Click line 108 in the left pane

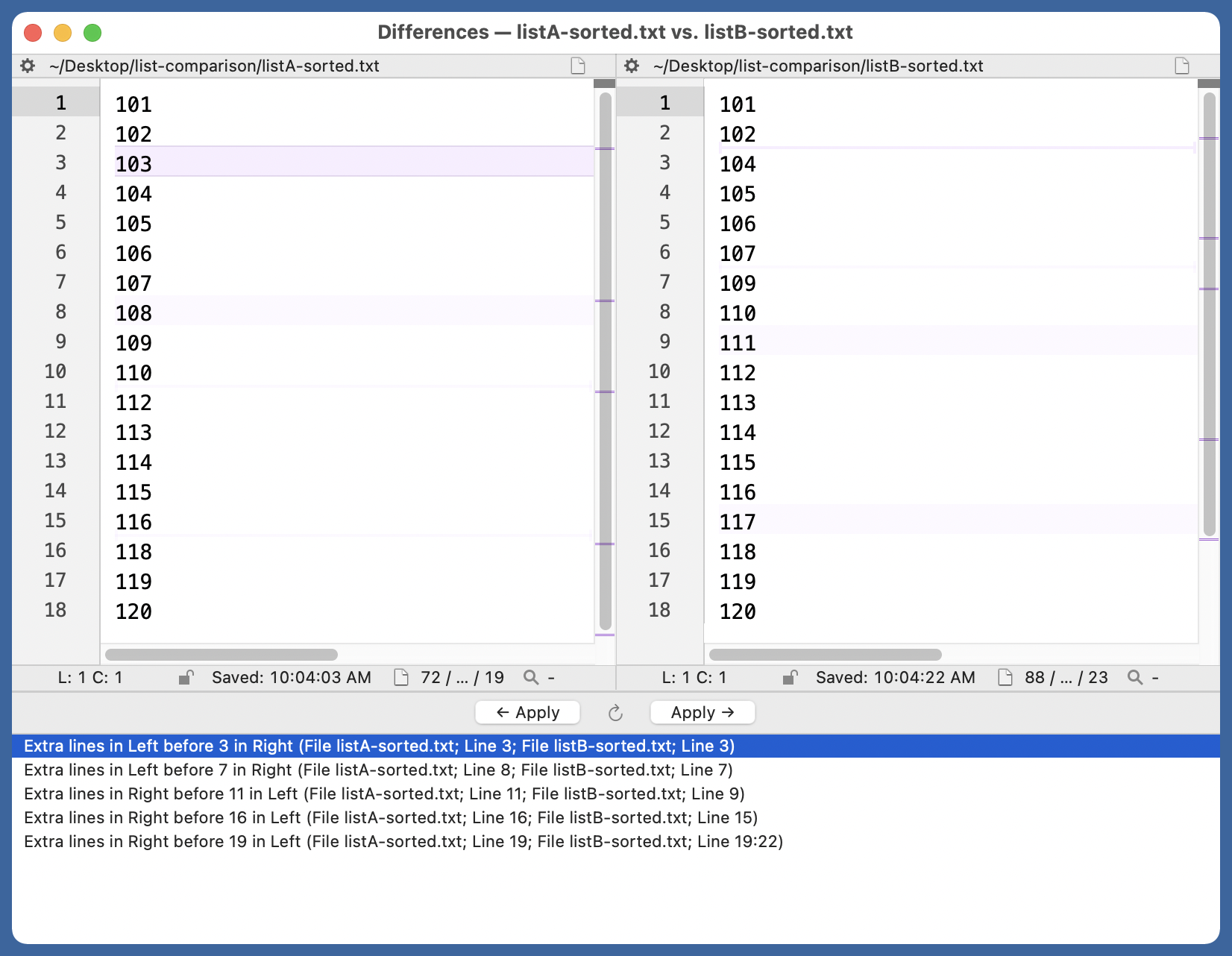click(354, 311)
